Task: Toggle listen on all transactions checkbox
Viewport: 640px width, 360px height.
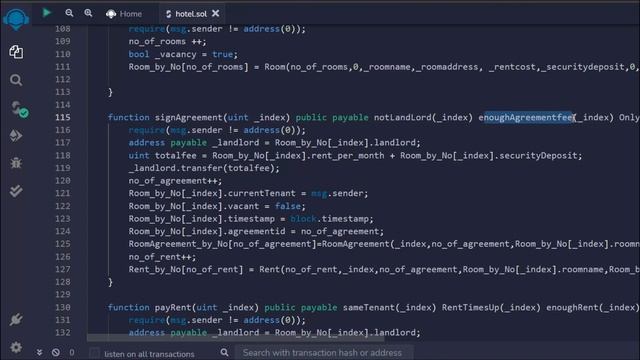Action: [x=94, y=353]
